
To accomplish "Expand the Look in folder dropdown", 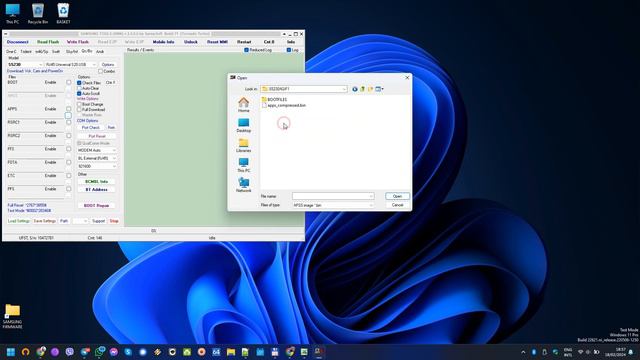I will [x=344, y=89].
